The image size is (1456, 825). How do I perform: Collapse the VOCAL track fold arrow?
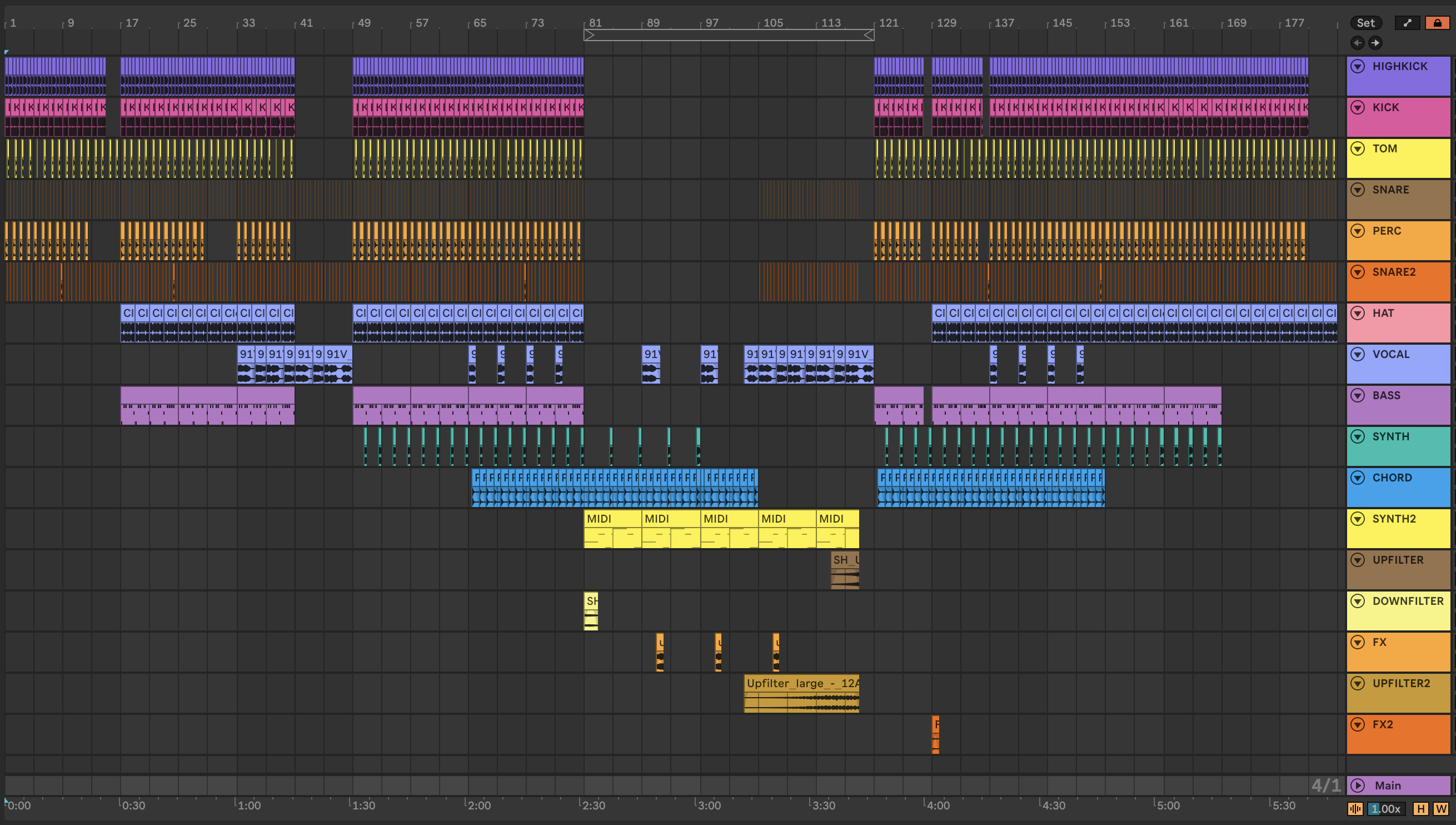tap(1358, 354)
